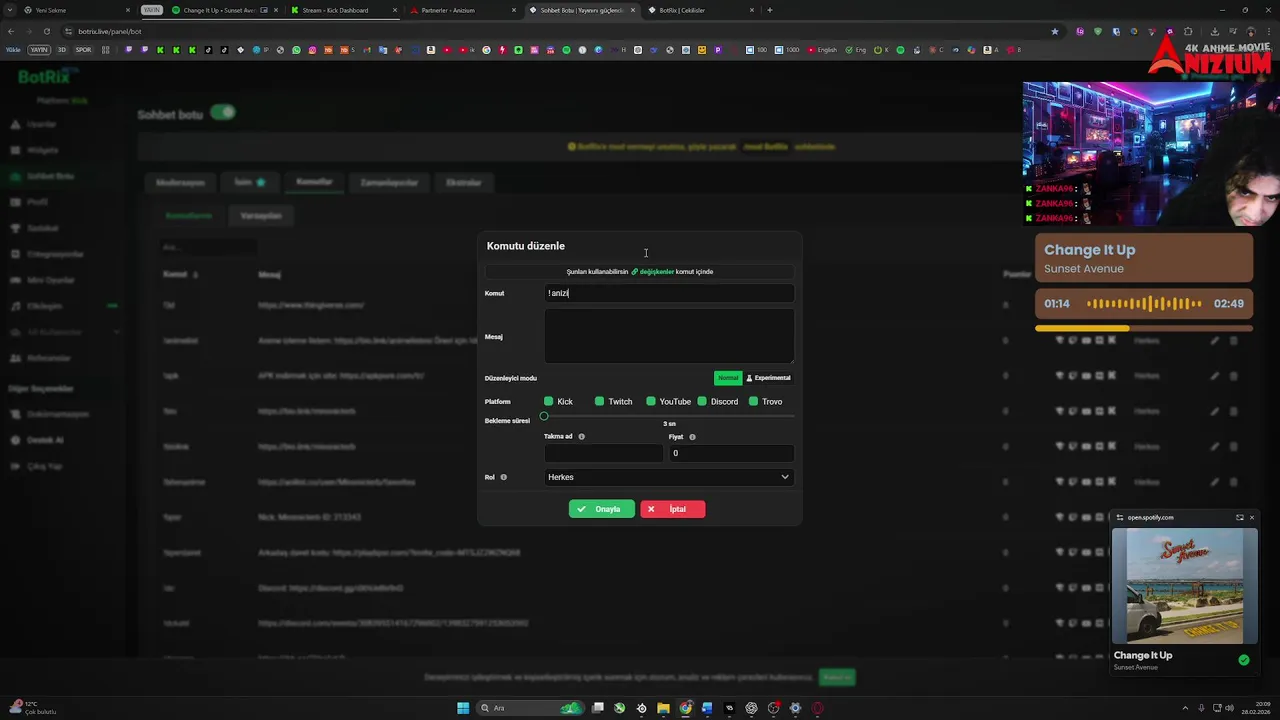Seek on the song progress bar
Image resolution: width=1280 pixels, height=720 pixels.
[x=1143, y=328]
